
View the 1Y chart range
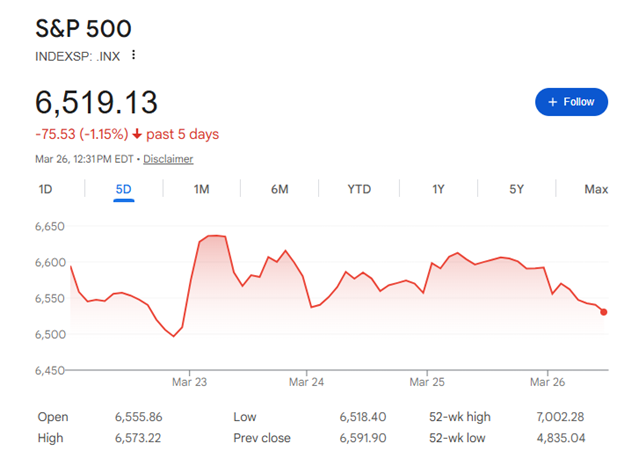click(x=438, y=189)
